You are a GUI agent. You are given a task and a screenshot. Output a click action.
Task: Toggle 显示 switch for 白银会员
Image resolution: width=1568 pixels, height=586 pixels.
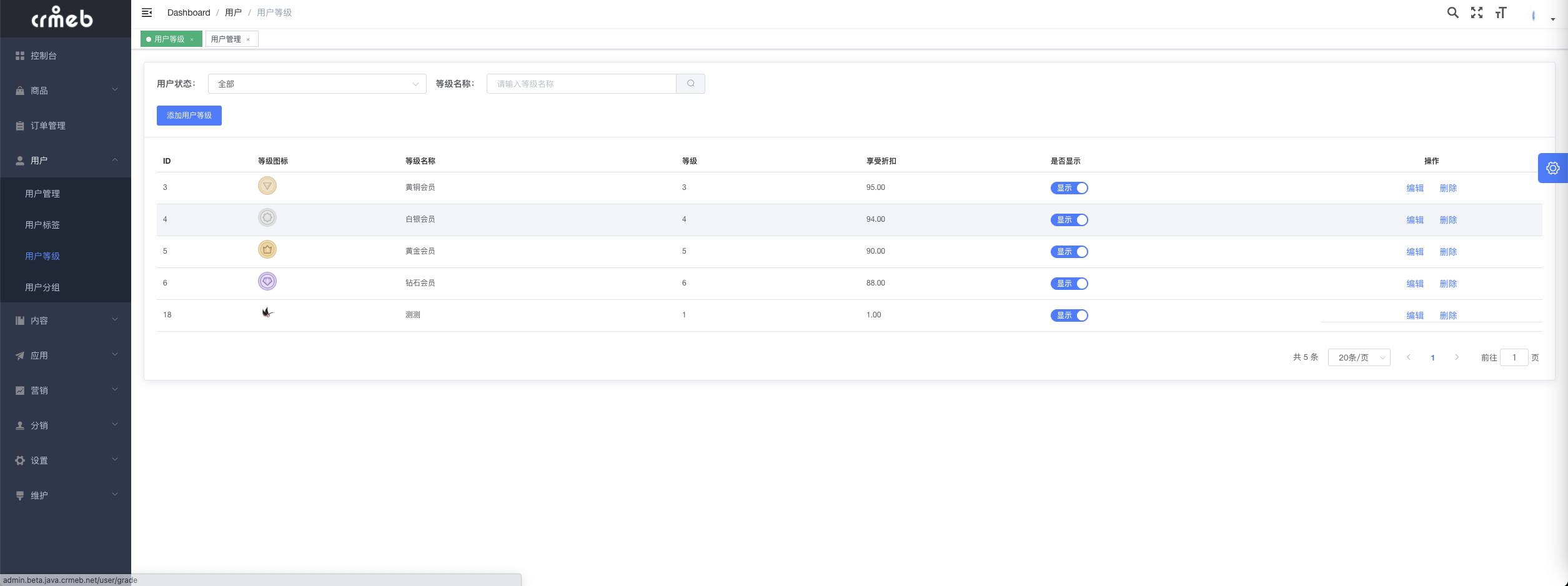pyautogui.click(x=1069, y=220)
